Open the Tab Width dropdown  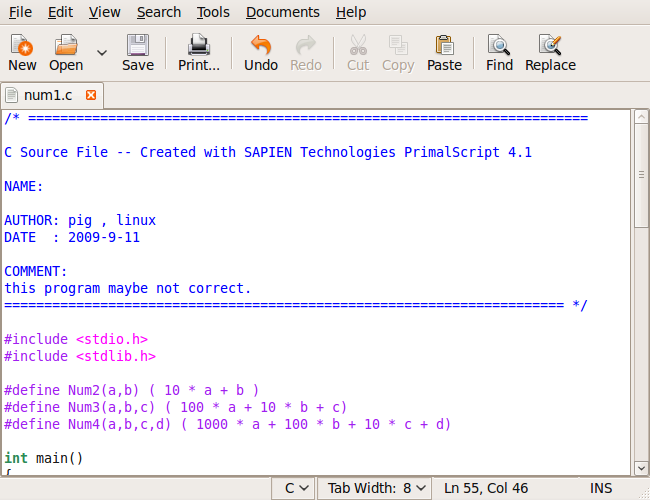coord(375,488)
